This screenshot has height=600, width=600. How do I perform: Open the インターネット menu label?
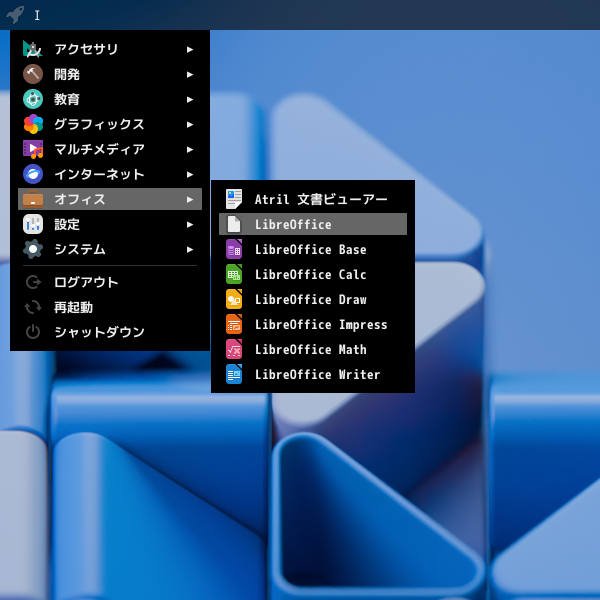pyautogui.click(x=99, y=174)
